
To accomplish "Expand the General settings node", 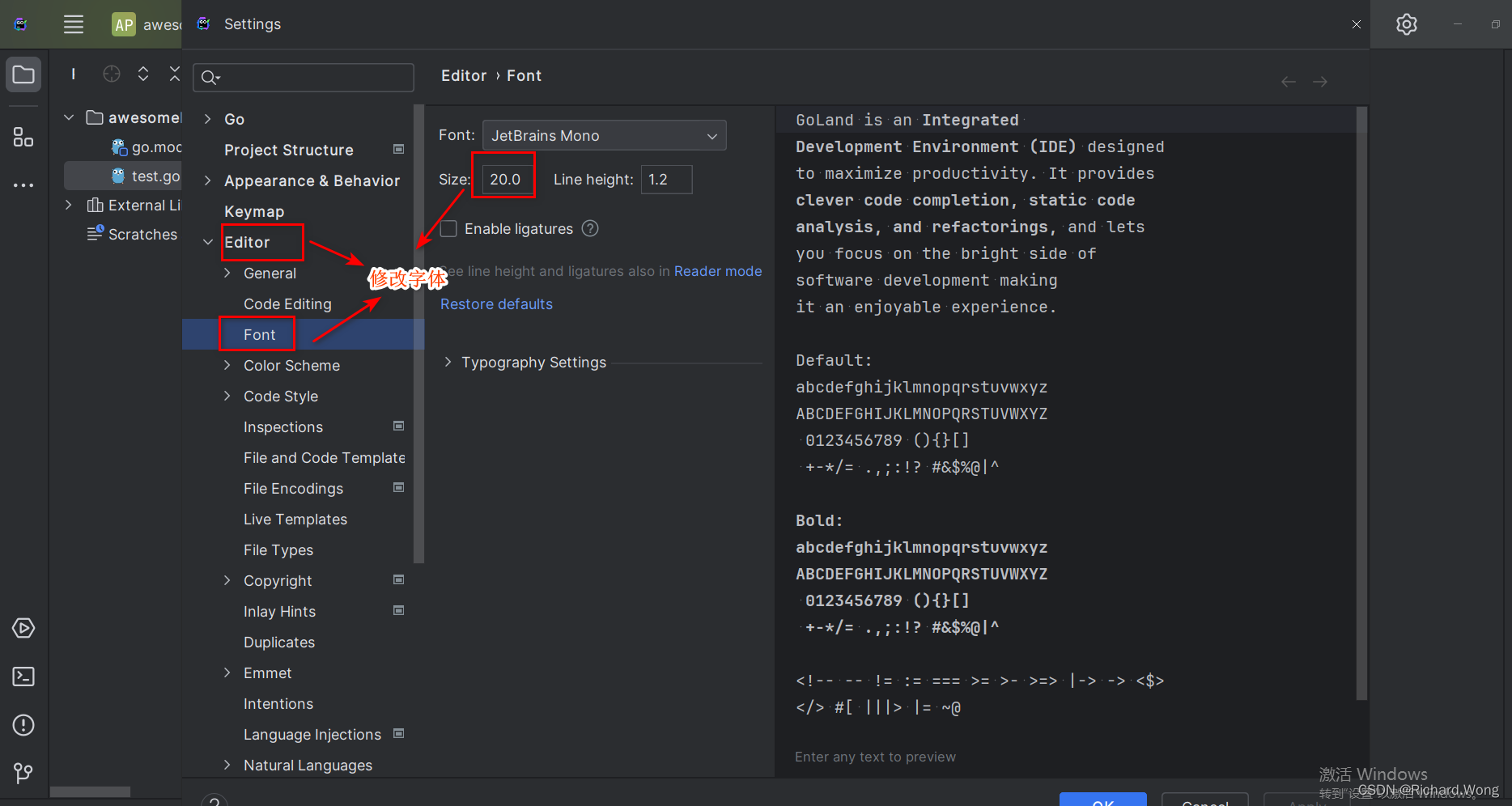I will [x=227, y=273].
